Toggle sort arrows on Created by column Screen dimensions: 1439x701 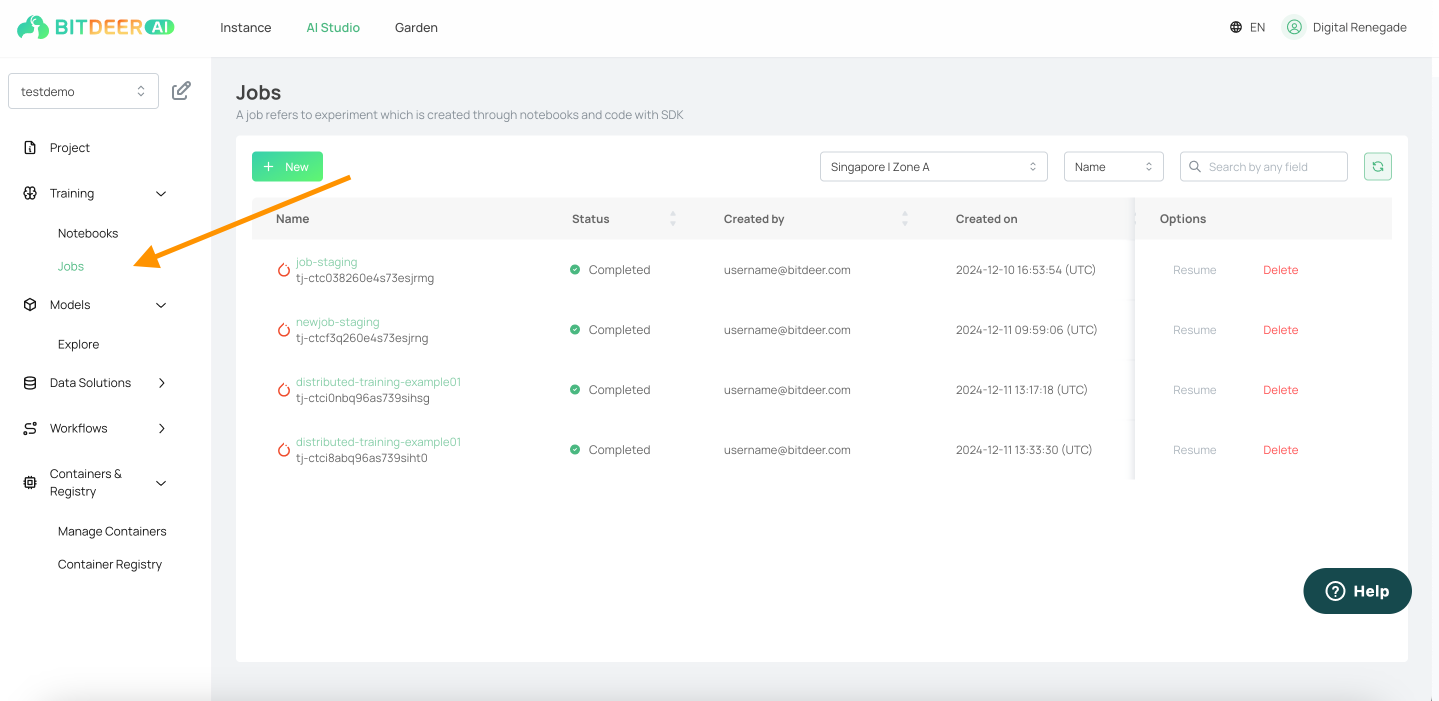point(905,218)
